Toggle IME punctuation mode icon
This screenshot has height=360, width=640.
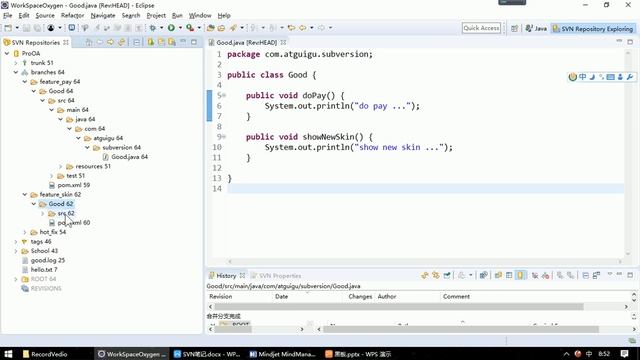point(601,77)
